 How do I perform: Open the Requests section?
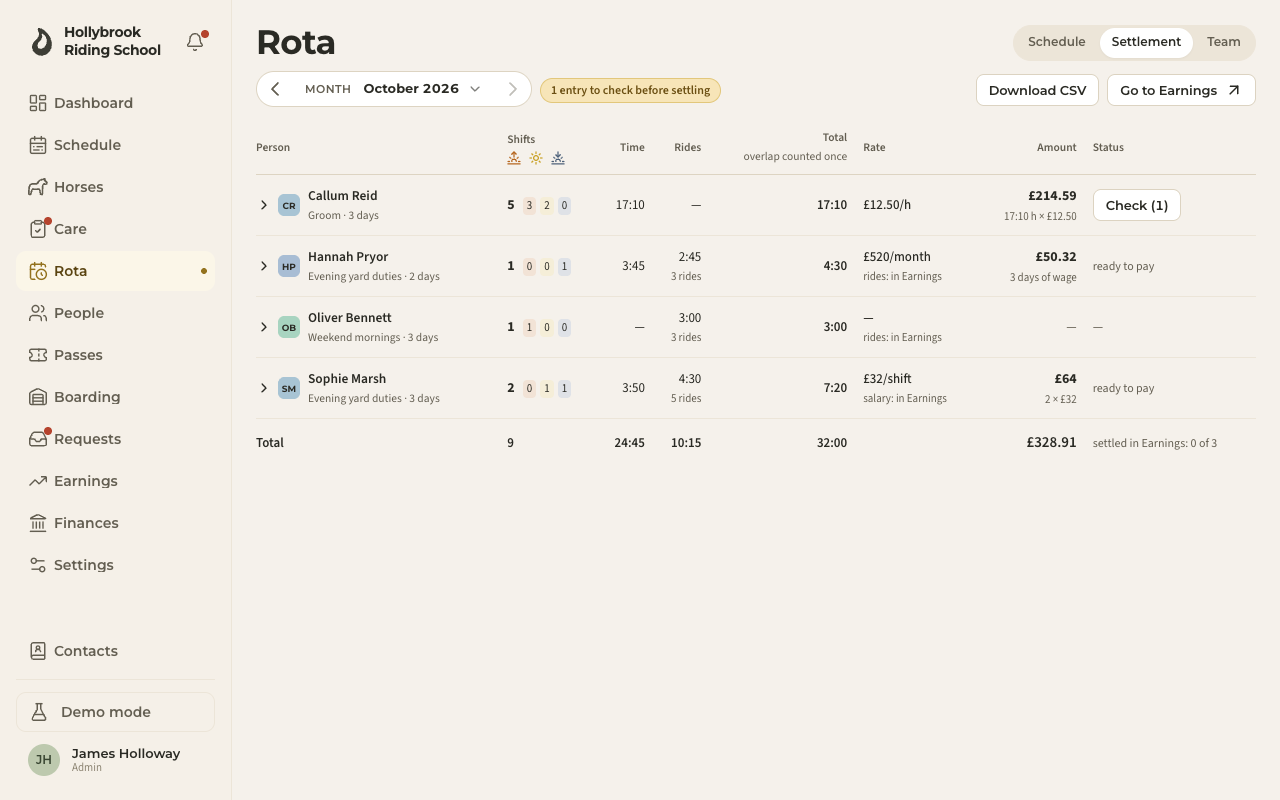(115, 439)
